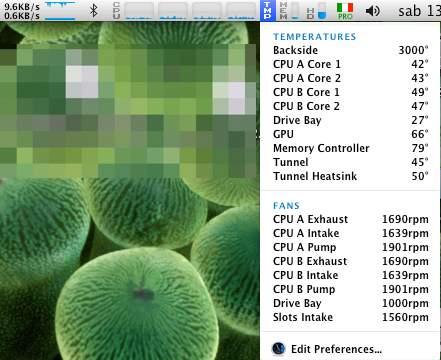This screenshot has width=441, height=360.
Task: Open the Bluetooth menu bar icon
Action: [94, 11]
